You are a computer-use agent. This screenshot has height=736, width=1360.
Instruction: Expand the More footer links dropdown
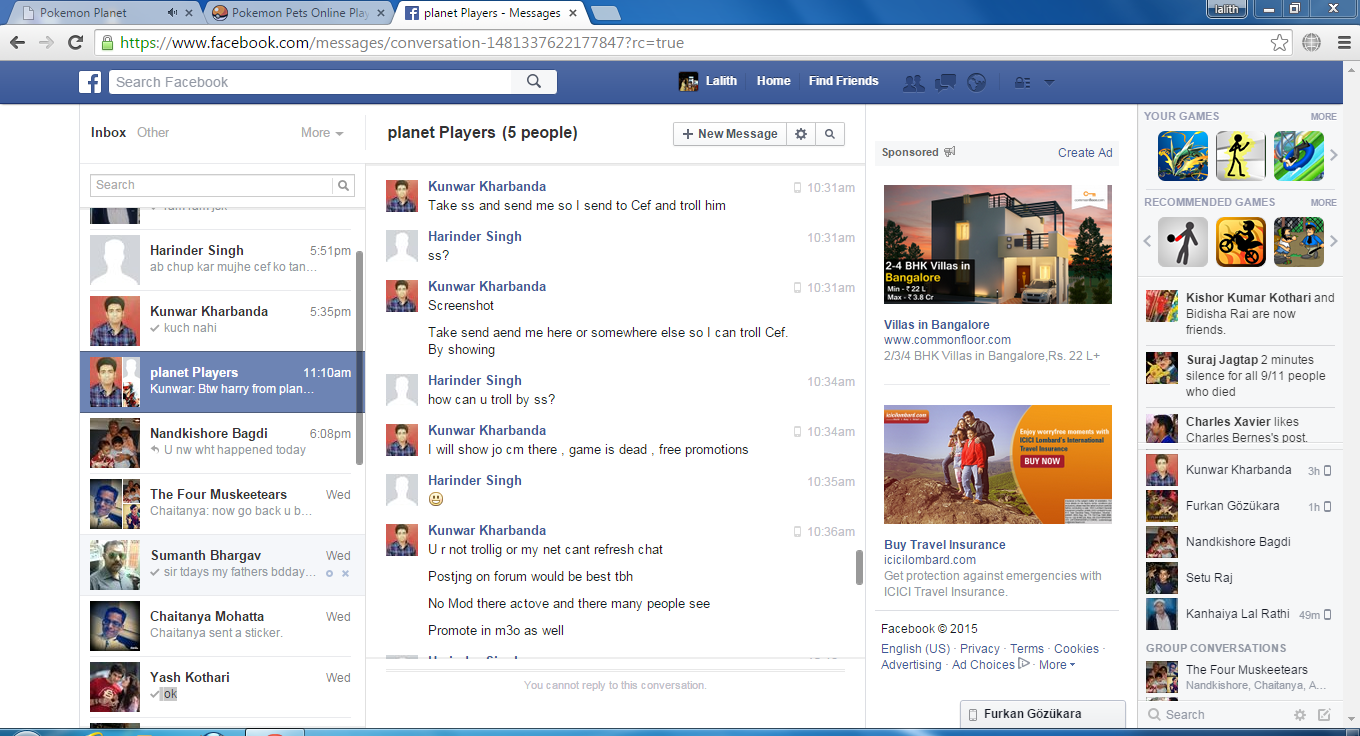pos(1057,665)
